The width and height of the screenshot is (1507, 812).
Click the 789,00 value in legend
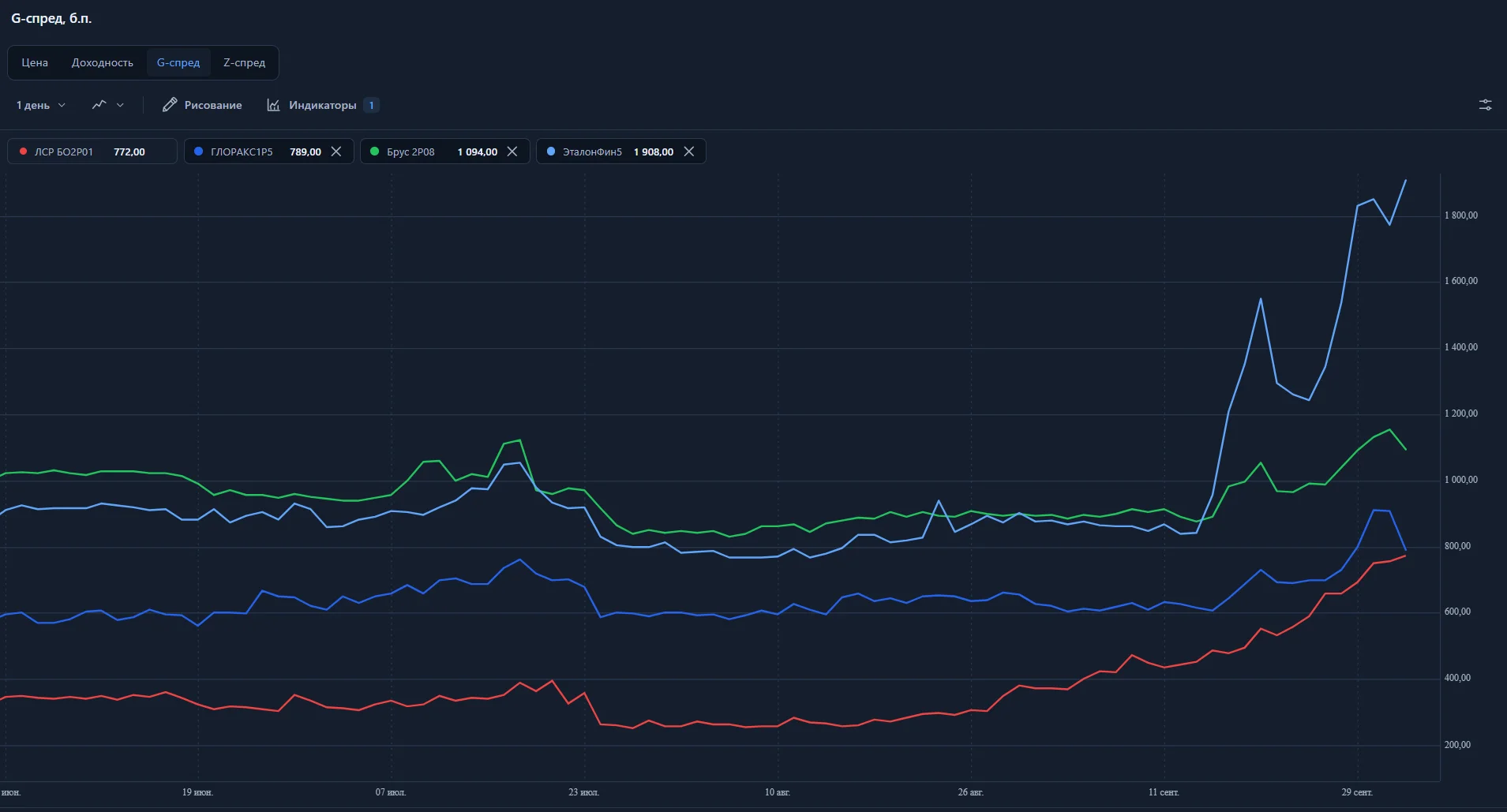pyautogui.click(x=306, y=152)
